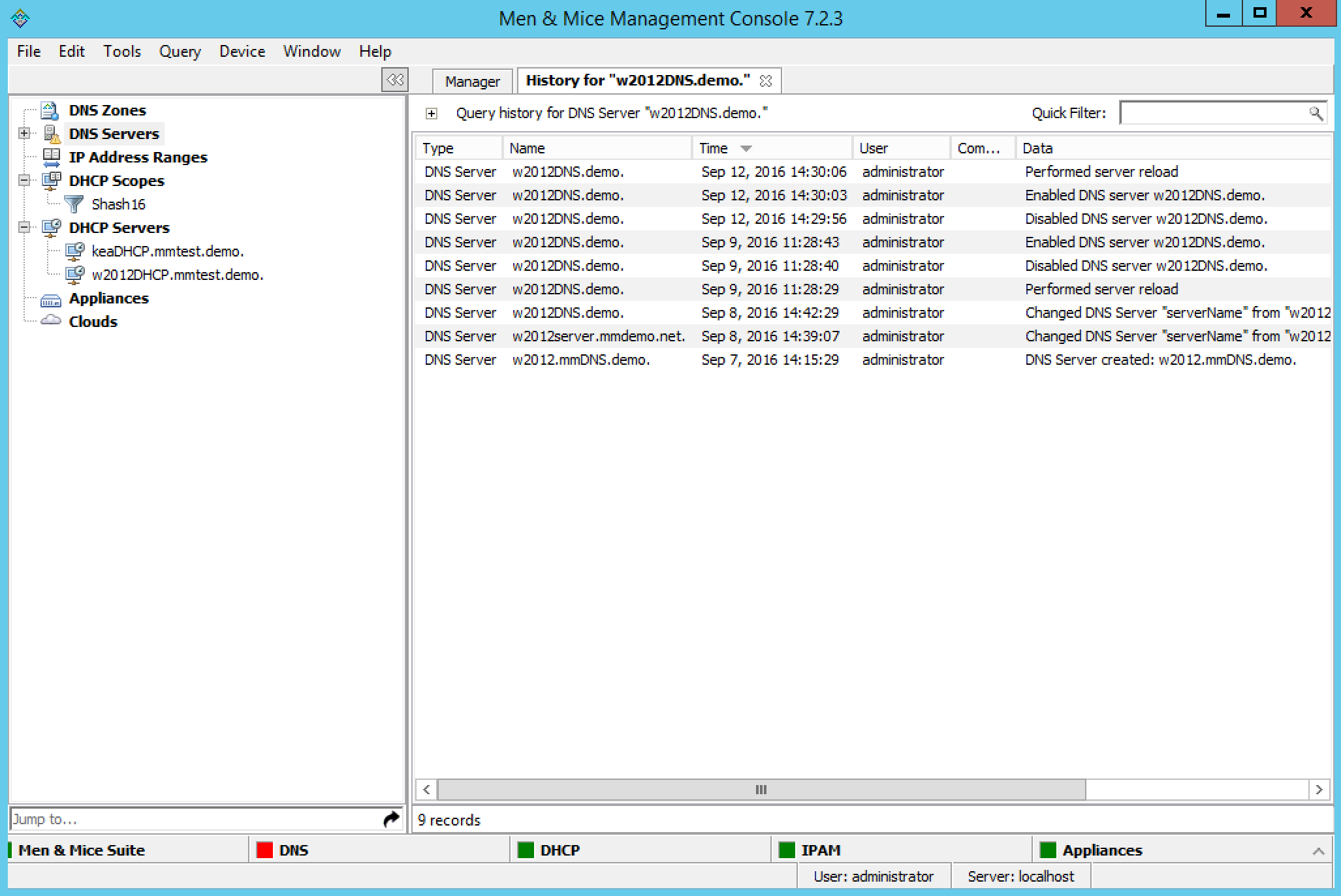Expand the DNS Servers tree node
Viewport: 1341px width, 896px height.
point(24,134)
